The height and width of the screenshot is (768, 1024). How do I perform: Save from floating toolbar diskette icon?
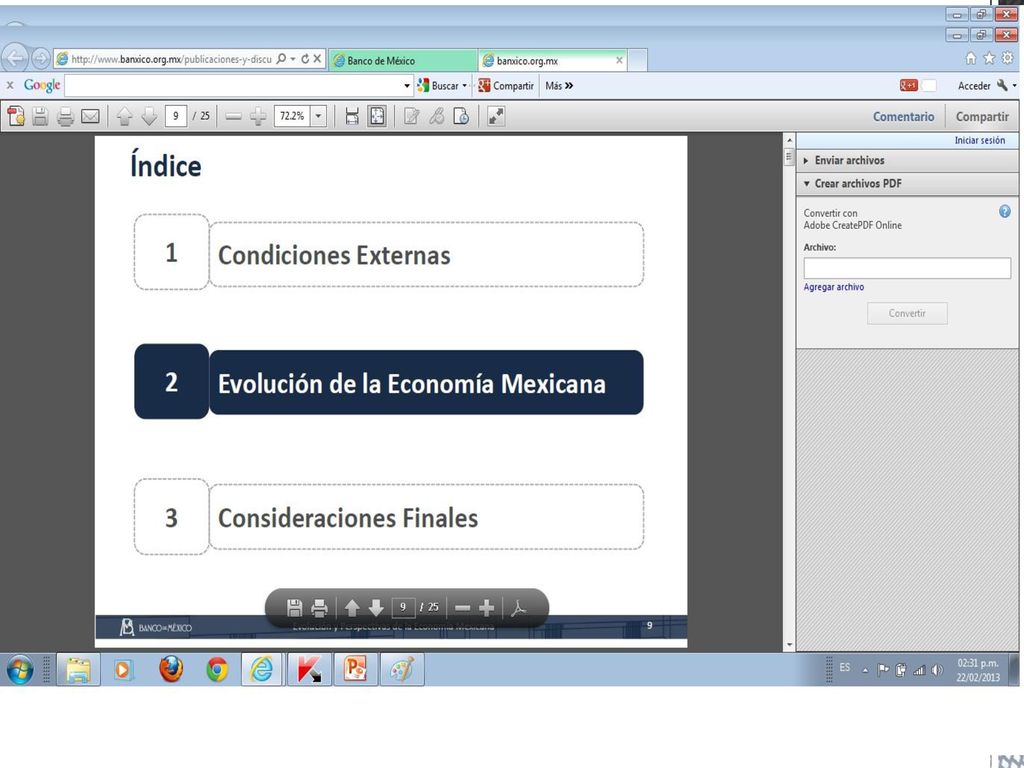(295, 608)
